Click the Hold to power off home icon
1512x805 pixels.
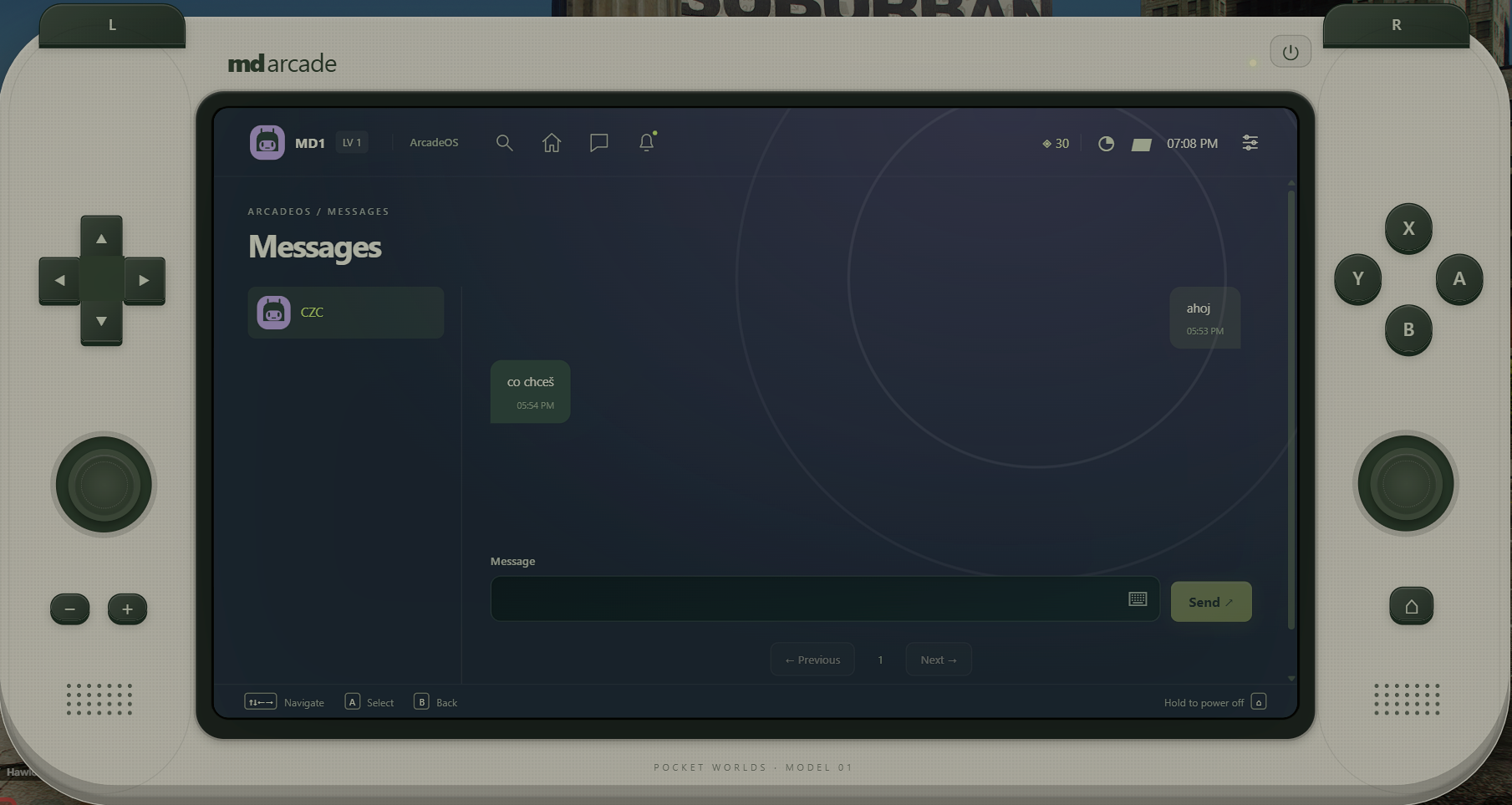click(x=1259, y=701)
